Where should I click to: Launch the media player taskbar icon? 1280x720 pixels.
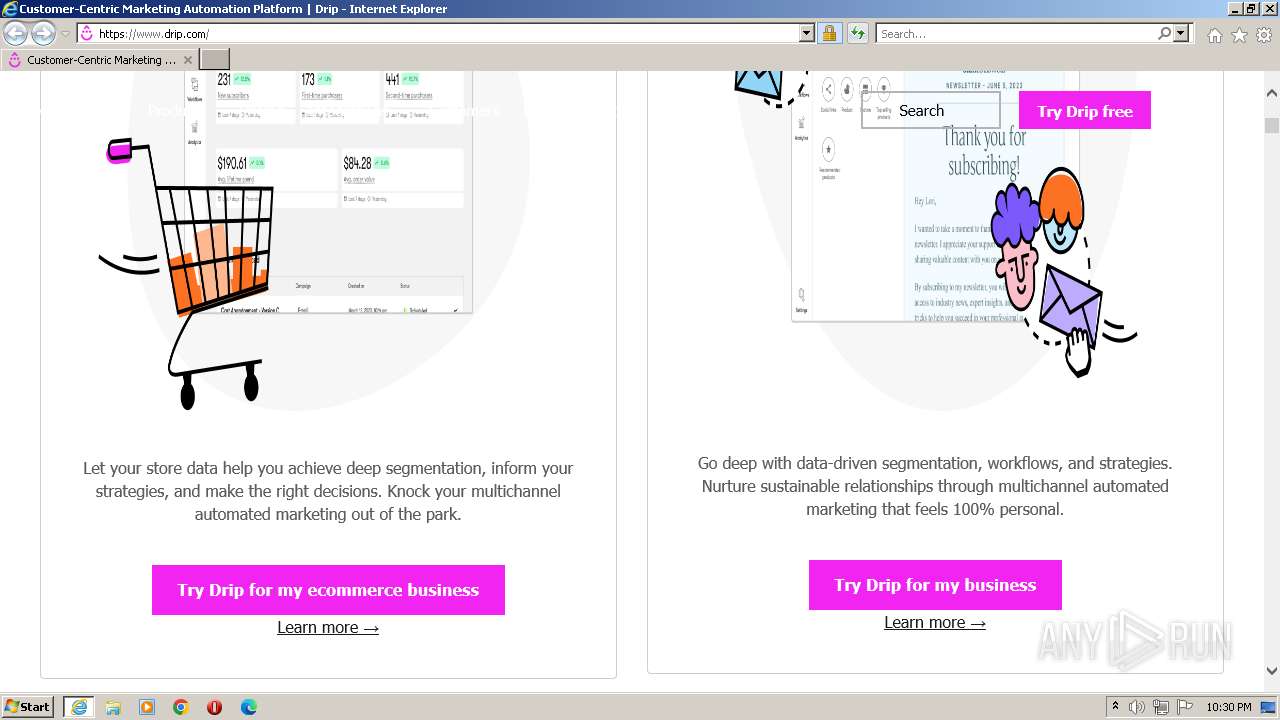tap(147, 707)
